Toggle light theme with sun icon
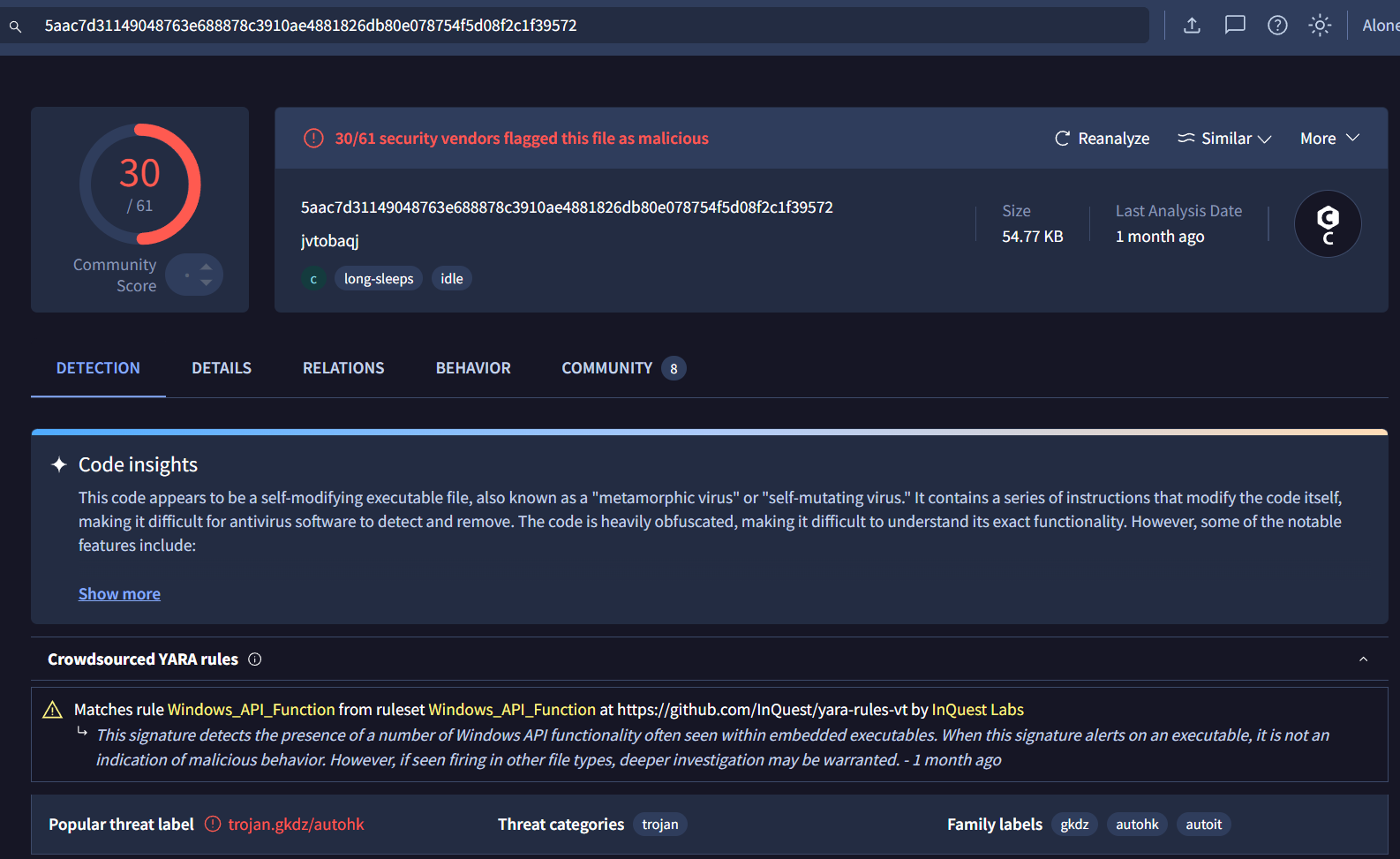The height and width of the screenshot is (859, 1400). pyautogui.click(x=1319, y=26)
